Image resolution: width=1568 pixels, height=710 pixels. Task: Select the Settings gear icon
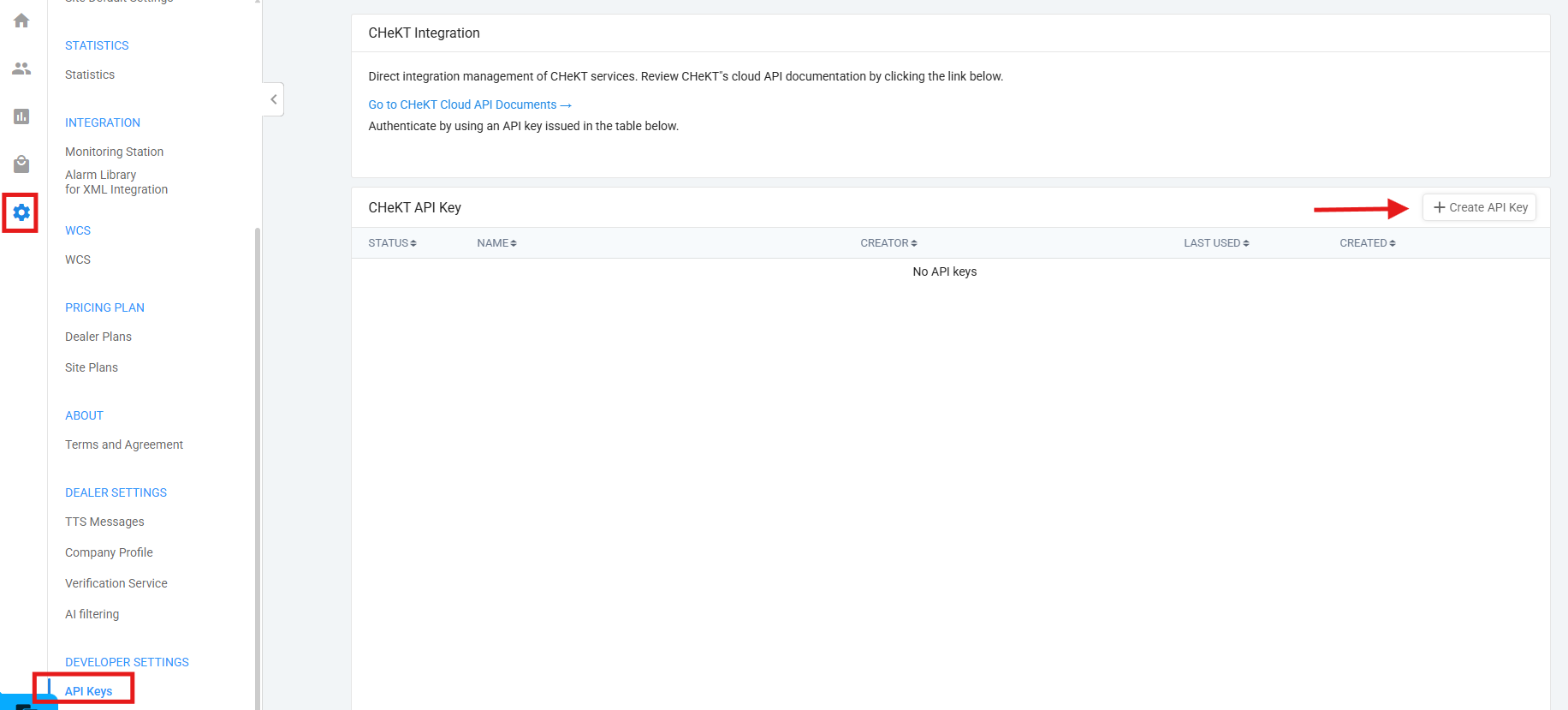tap(21, 212)
